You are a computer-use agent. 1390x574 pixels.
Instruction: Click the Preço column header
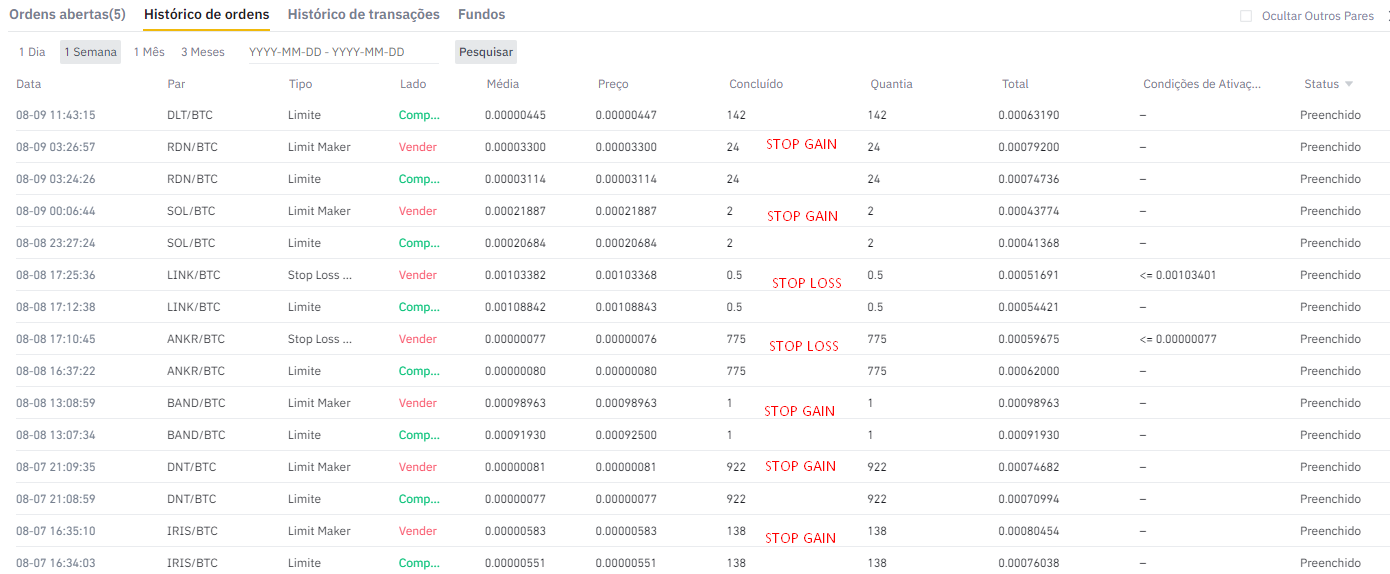pyautogui.click(x=613, y=84)
